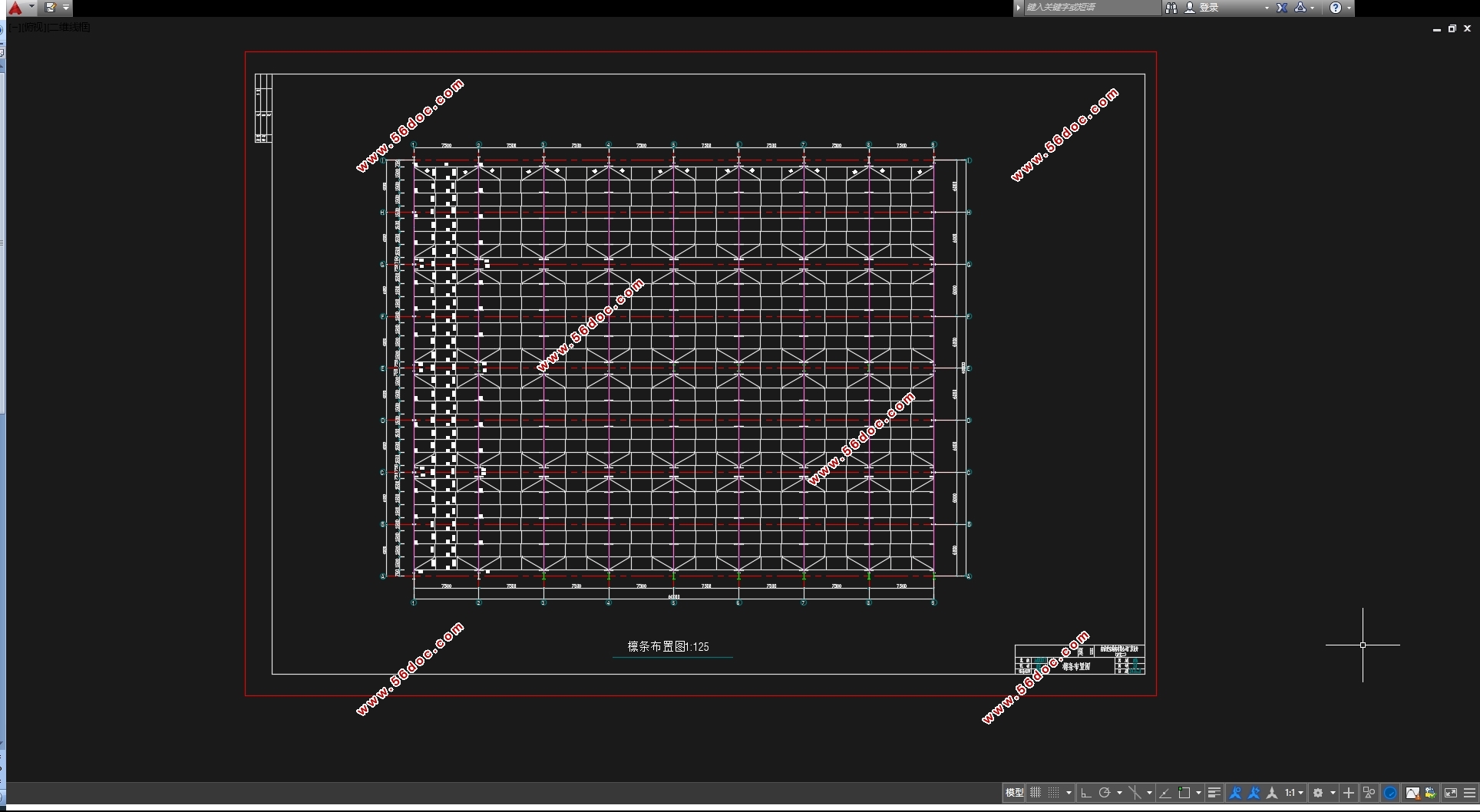Click the 登录 sign-in button
1480x812 pixels.
[x=1202, y=8]
